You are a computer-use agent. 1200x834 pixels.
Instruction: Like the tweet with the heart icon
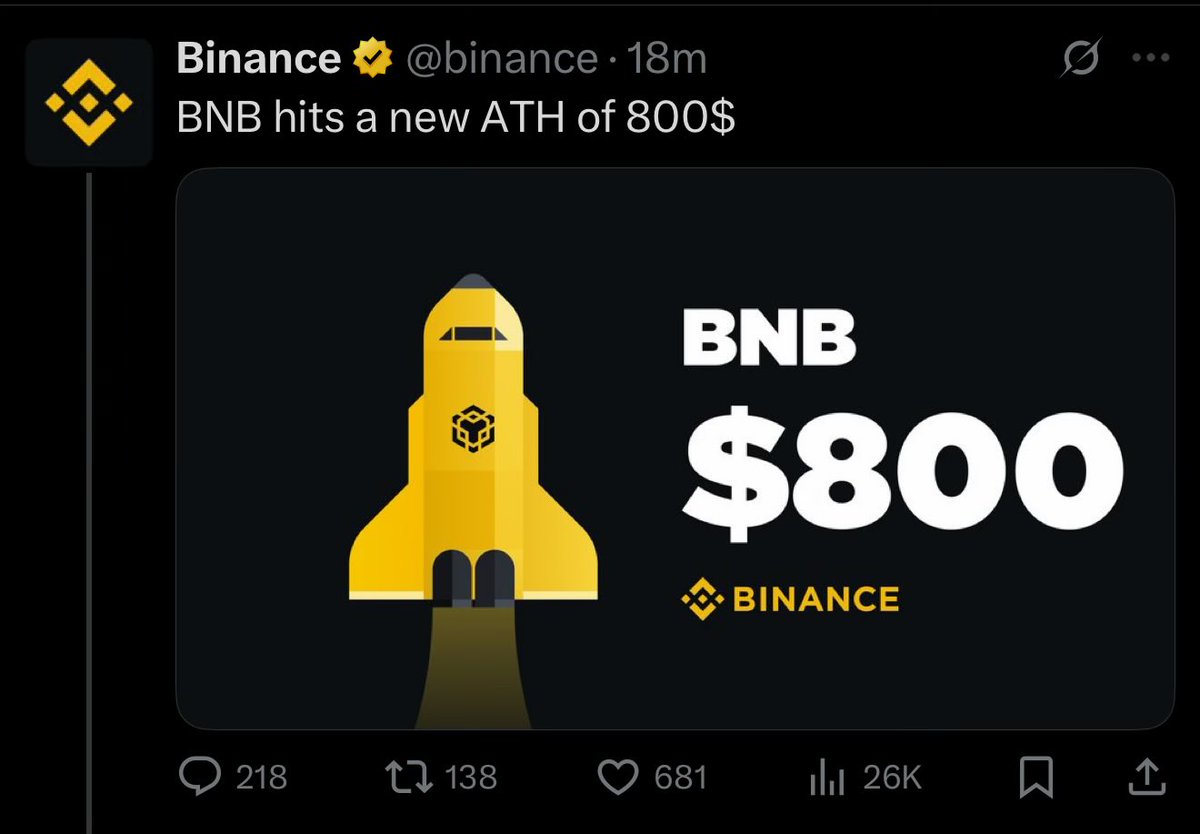(619, 777)
